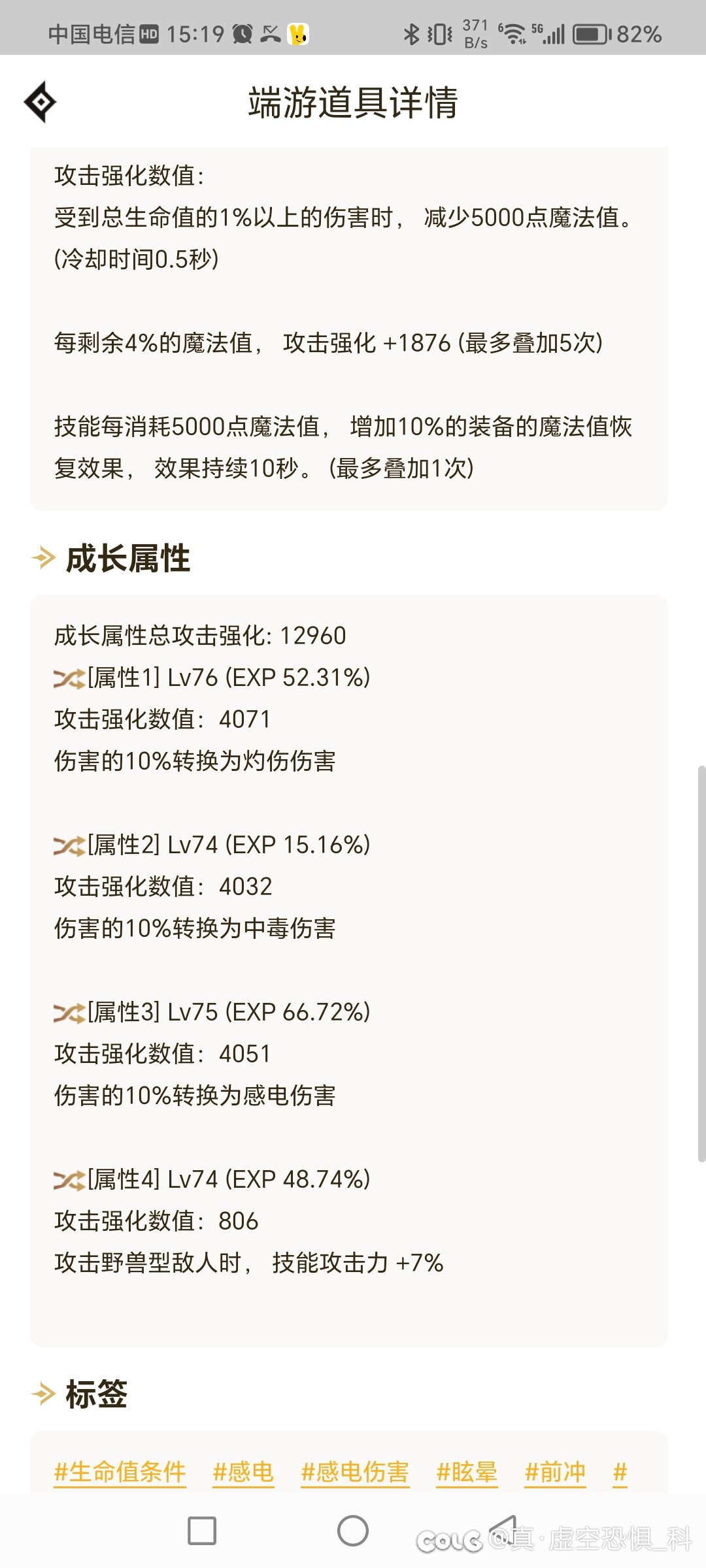Image resolution: width=706 pixels, height=1568 pixels.
Task: Open the #前冲 tag
Action: tap(555, 1473)
